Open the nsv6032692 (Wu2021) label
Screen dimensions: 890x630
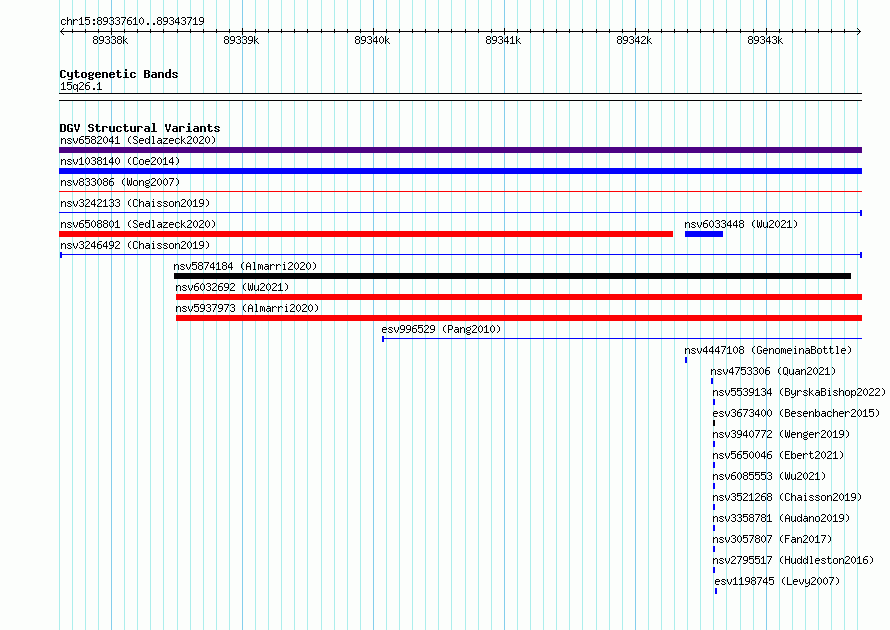tap(232, 287)
